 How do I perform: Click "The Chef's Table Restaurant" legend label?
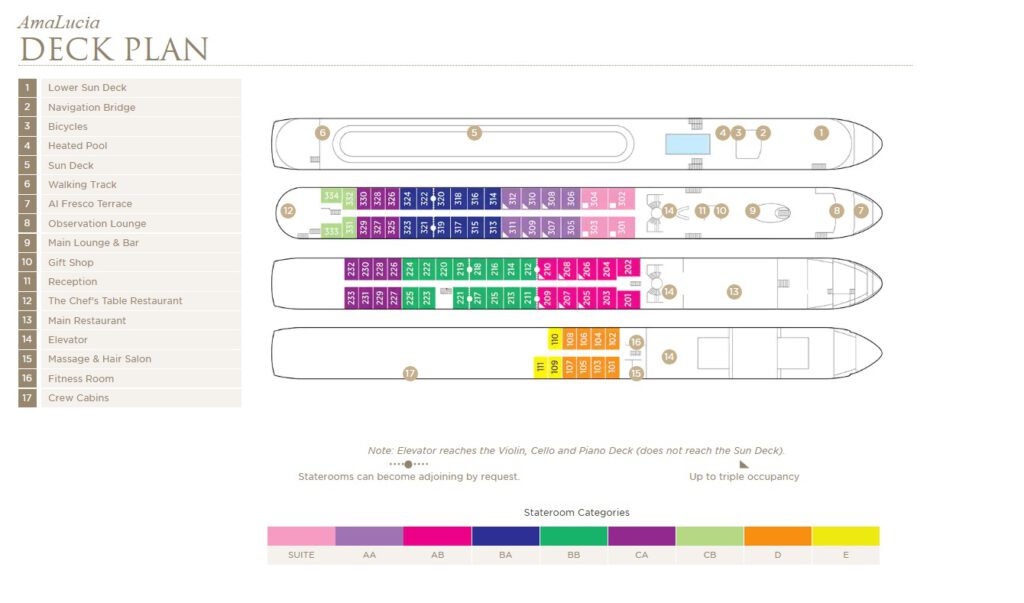[x=115, y=301]
